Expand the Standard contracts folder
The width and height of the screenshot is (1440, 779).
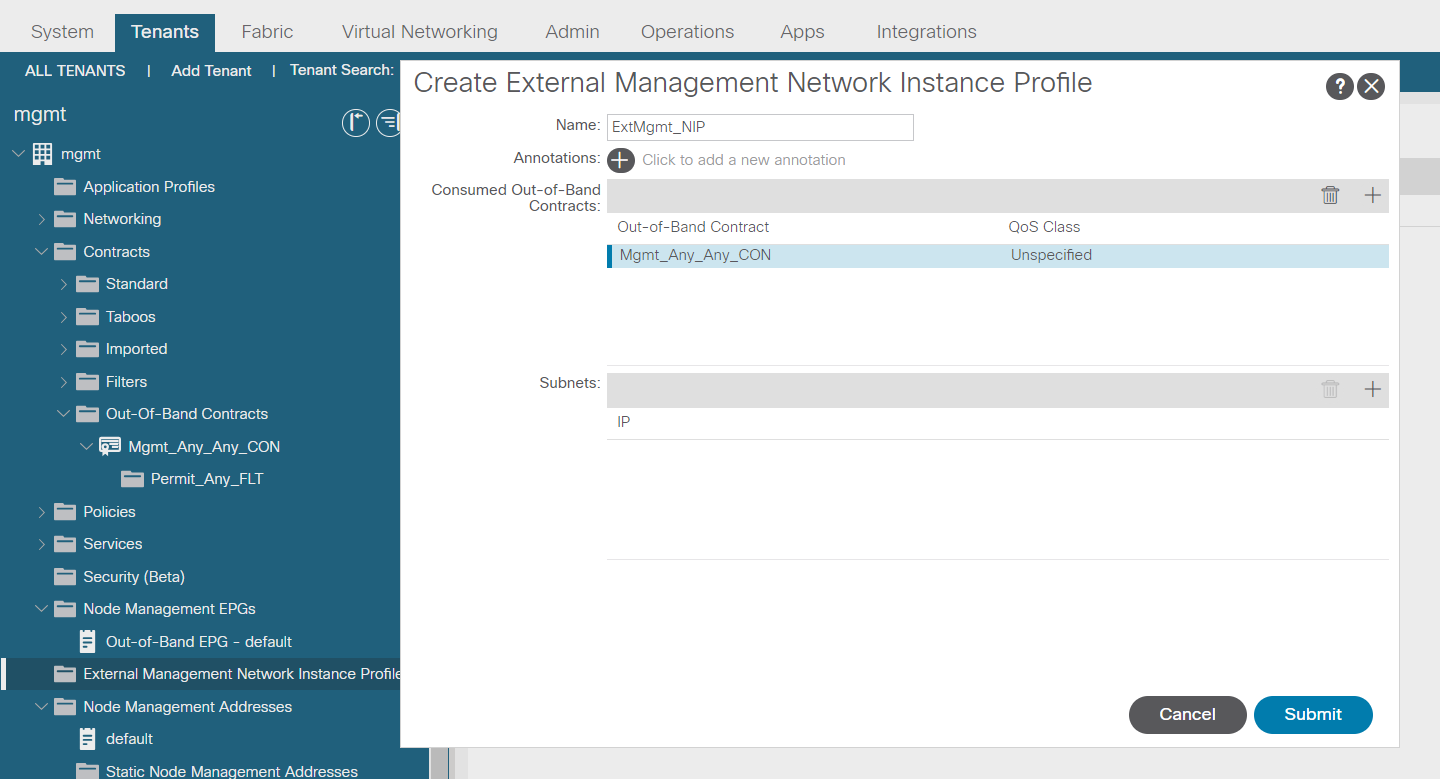tap(64, 284)
